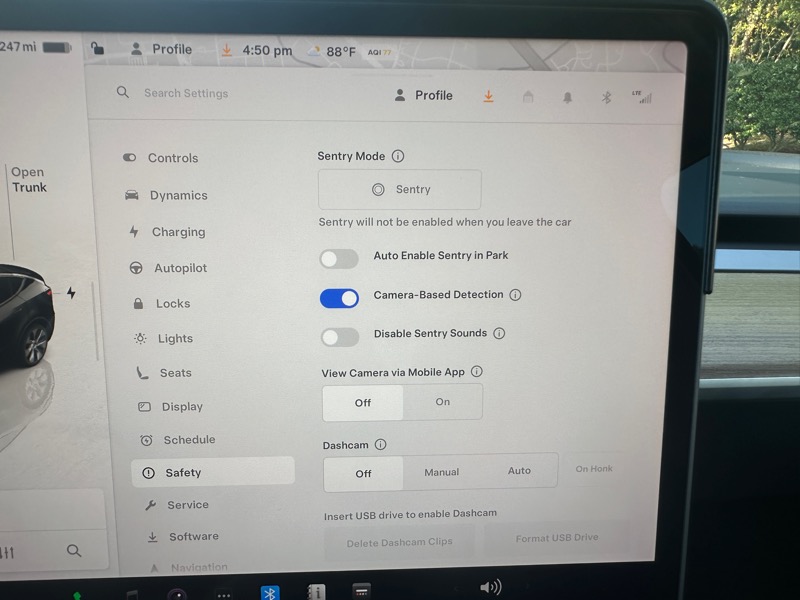800x600 pixels.
Task: Select Auto for the Dashcam mode
Action: (x=519, y=471)
